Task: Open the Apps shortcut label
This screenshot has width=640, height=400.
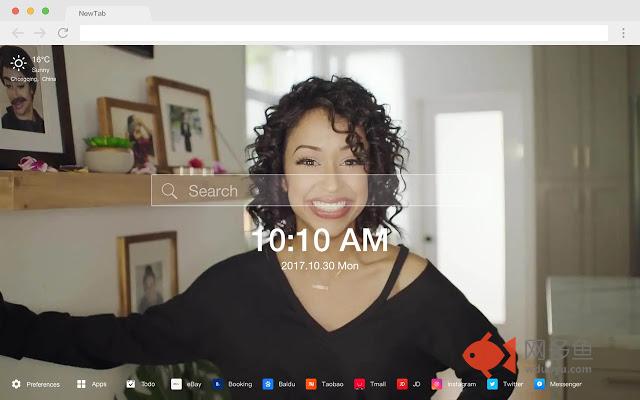Action: pyautogui.click(x=99, y=384)
